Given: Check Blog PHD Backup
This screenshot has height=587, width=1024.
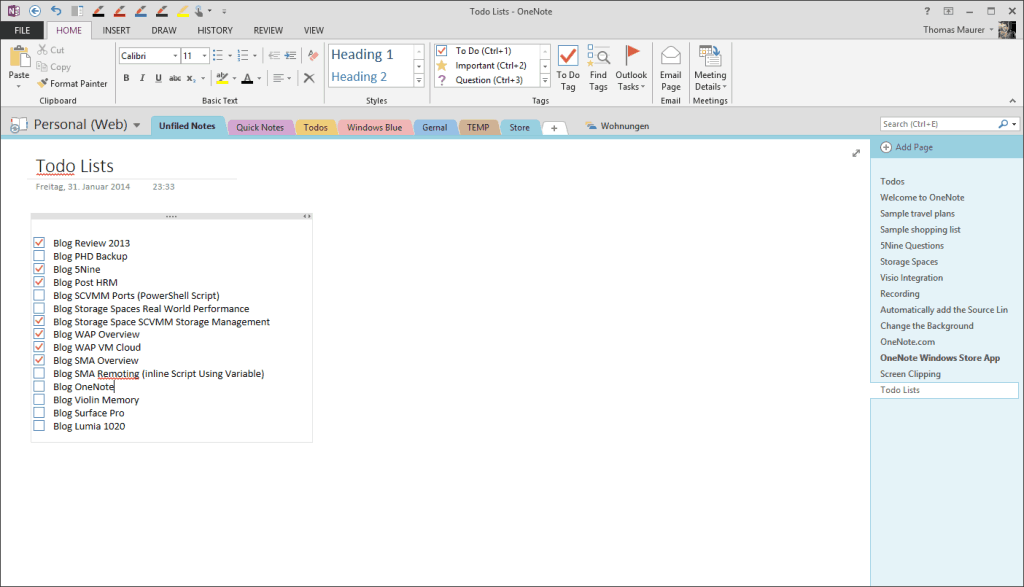Looking at the screenshot, I should coord(39,256).
